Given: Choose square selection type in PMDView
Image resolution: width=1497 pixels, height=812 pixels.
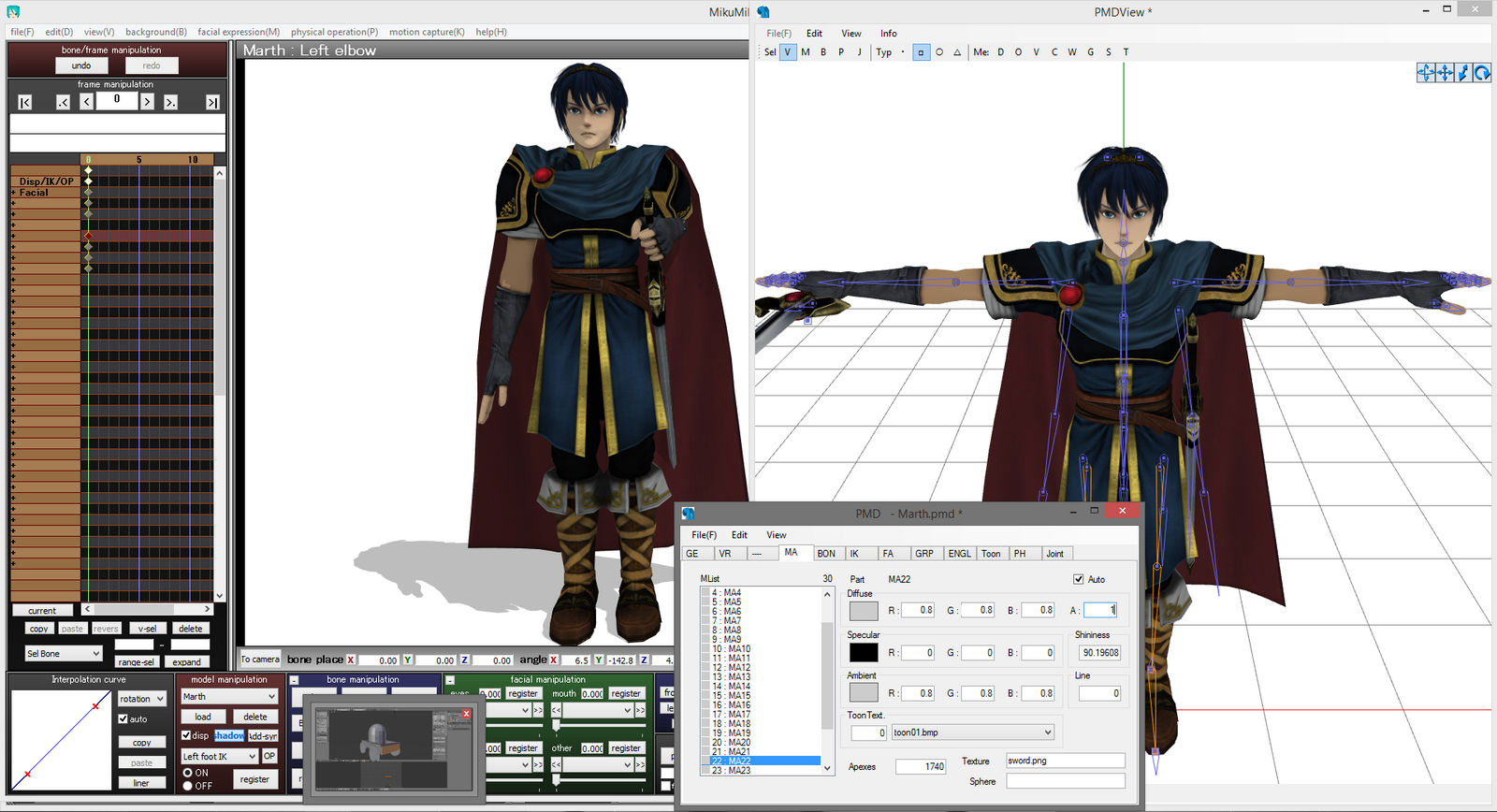Looking at the screenshot, I should click(921, 52).
